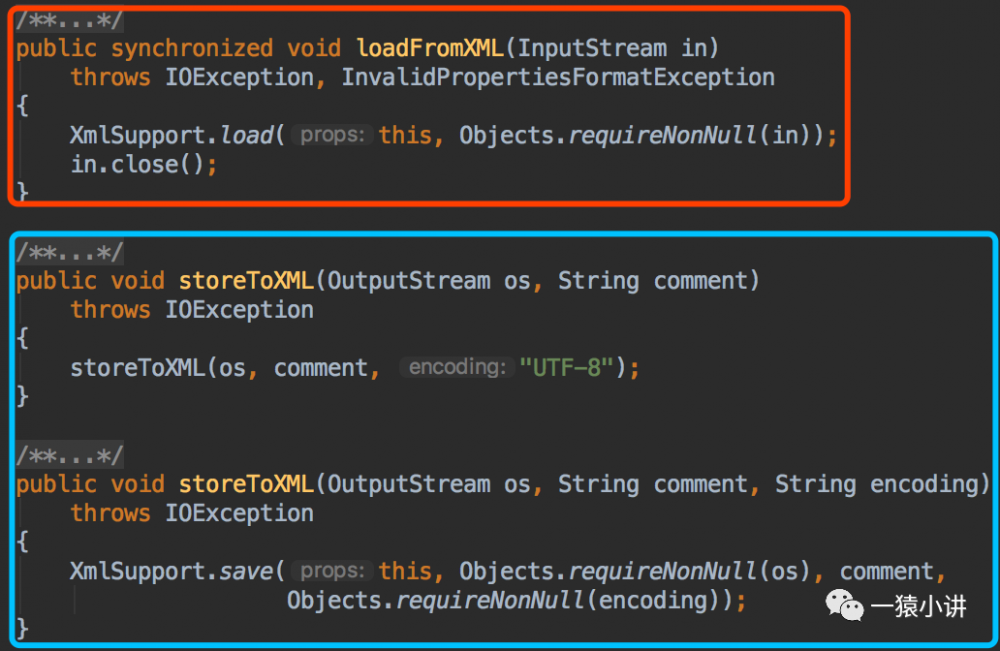
Task: Click the "UTF-8" string literal
Action: (566, 368)
